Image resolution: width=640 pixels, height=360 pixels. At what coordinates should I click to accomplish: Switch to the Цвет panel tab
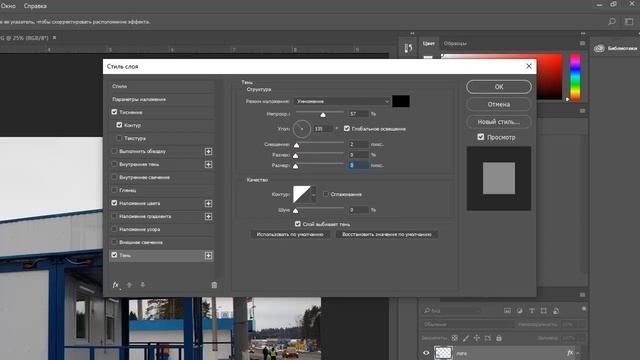tap(429, 43)
